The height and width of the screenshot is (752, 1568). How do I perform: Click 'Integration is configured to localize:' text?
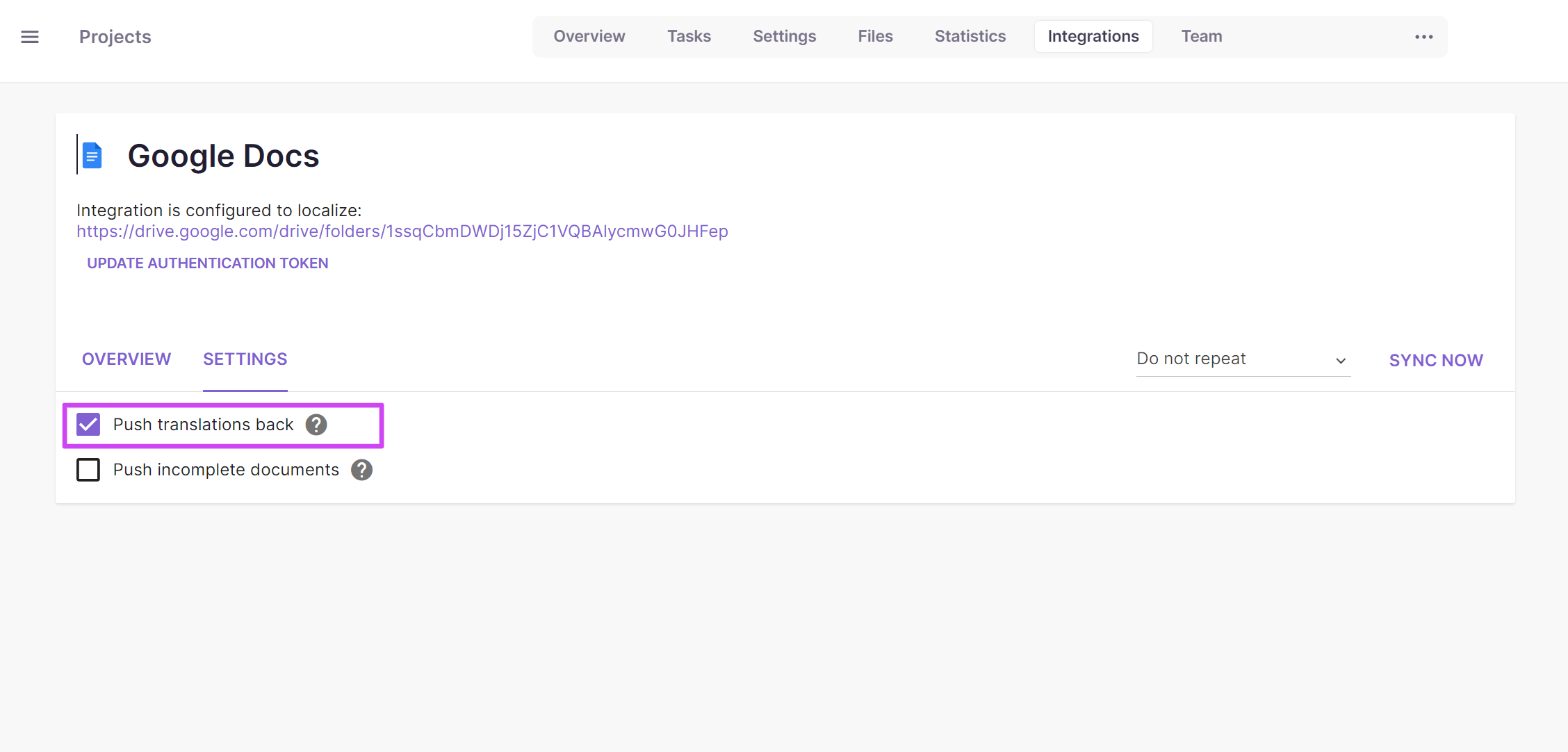point(219,211)
